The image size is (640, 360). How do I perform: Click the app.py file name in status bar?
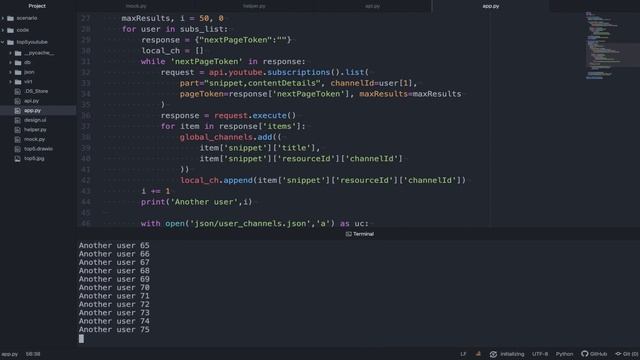coord(9,354)
